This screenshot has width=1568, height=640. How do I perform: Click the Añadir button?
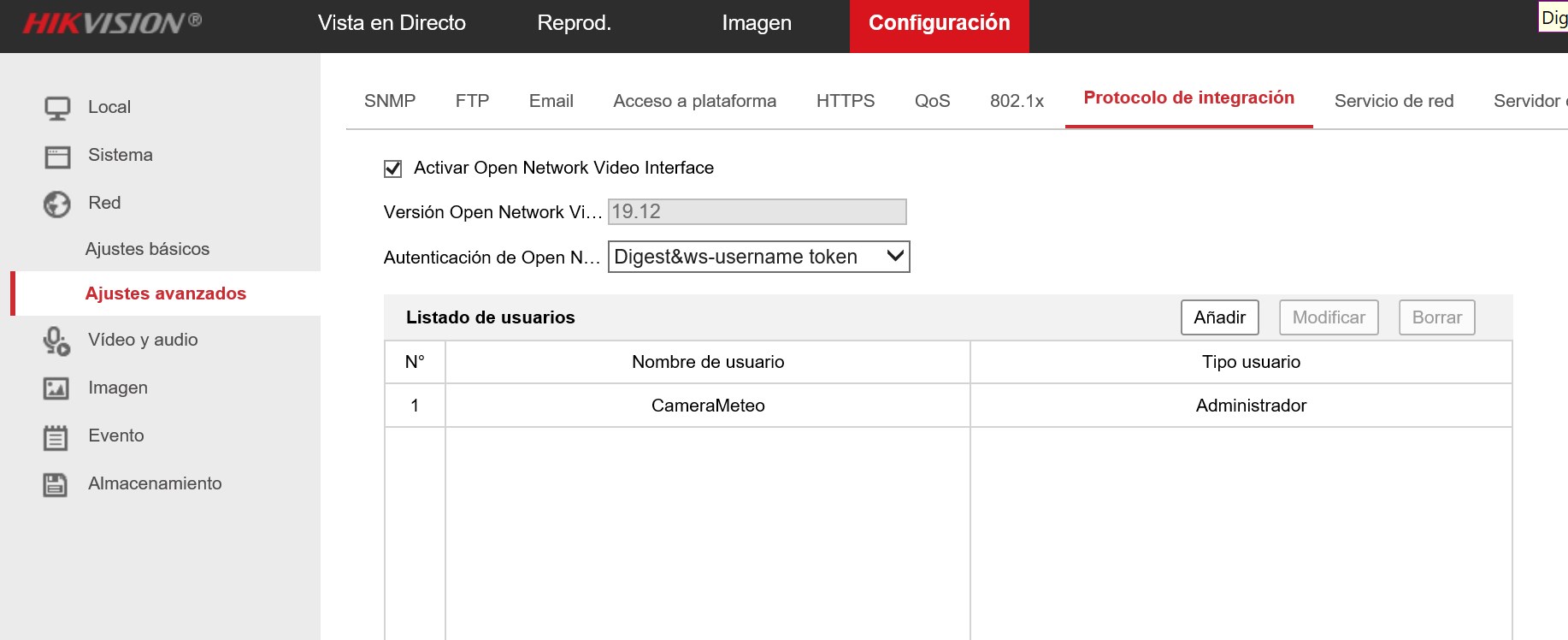(1219, 317)
